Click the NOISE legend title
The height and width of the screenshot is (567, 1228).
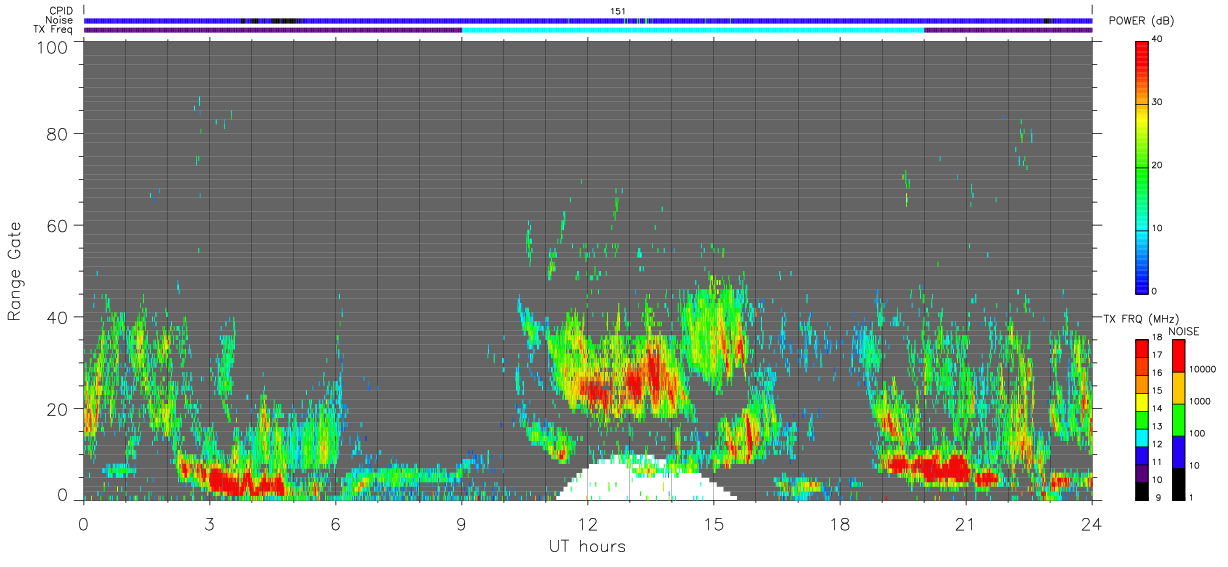point(1184,330)
